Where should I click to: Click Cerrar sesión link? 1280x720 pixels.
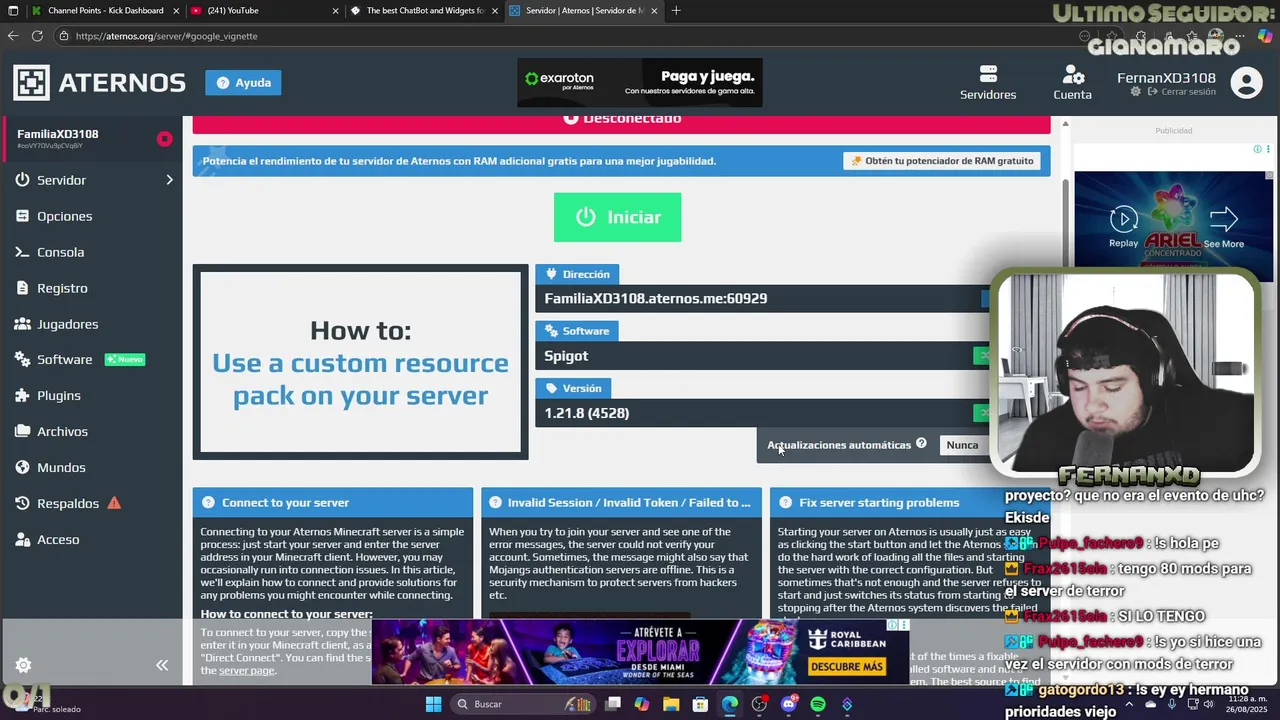pyautogui.click(x=1182, y=92)
